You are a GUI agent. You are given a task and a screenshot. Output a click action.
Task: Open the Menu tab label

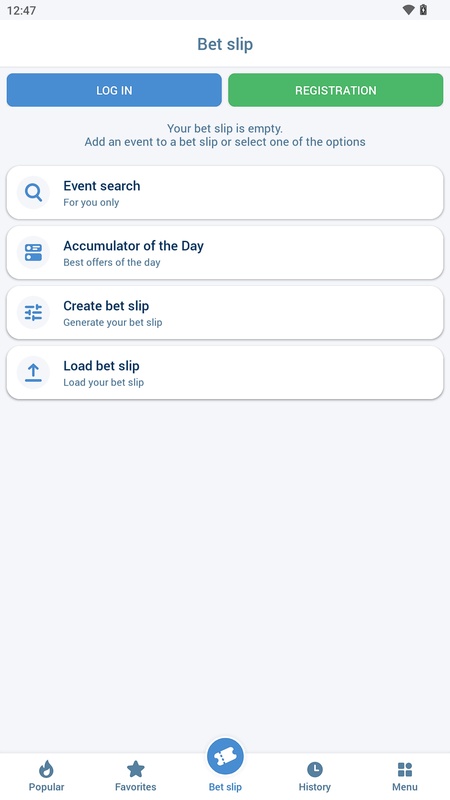click(405, 787)
